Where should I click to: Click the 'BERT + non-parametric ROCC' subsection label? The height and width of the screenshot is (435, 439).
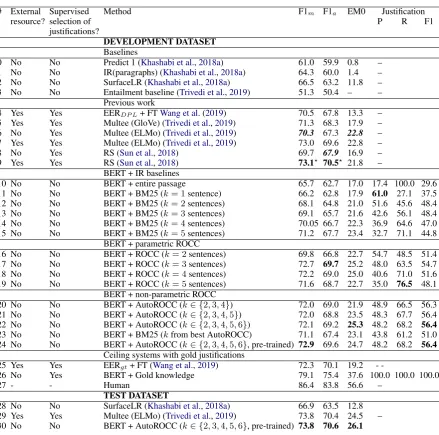(160, 295)
